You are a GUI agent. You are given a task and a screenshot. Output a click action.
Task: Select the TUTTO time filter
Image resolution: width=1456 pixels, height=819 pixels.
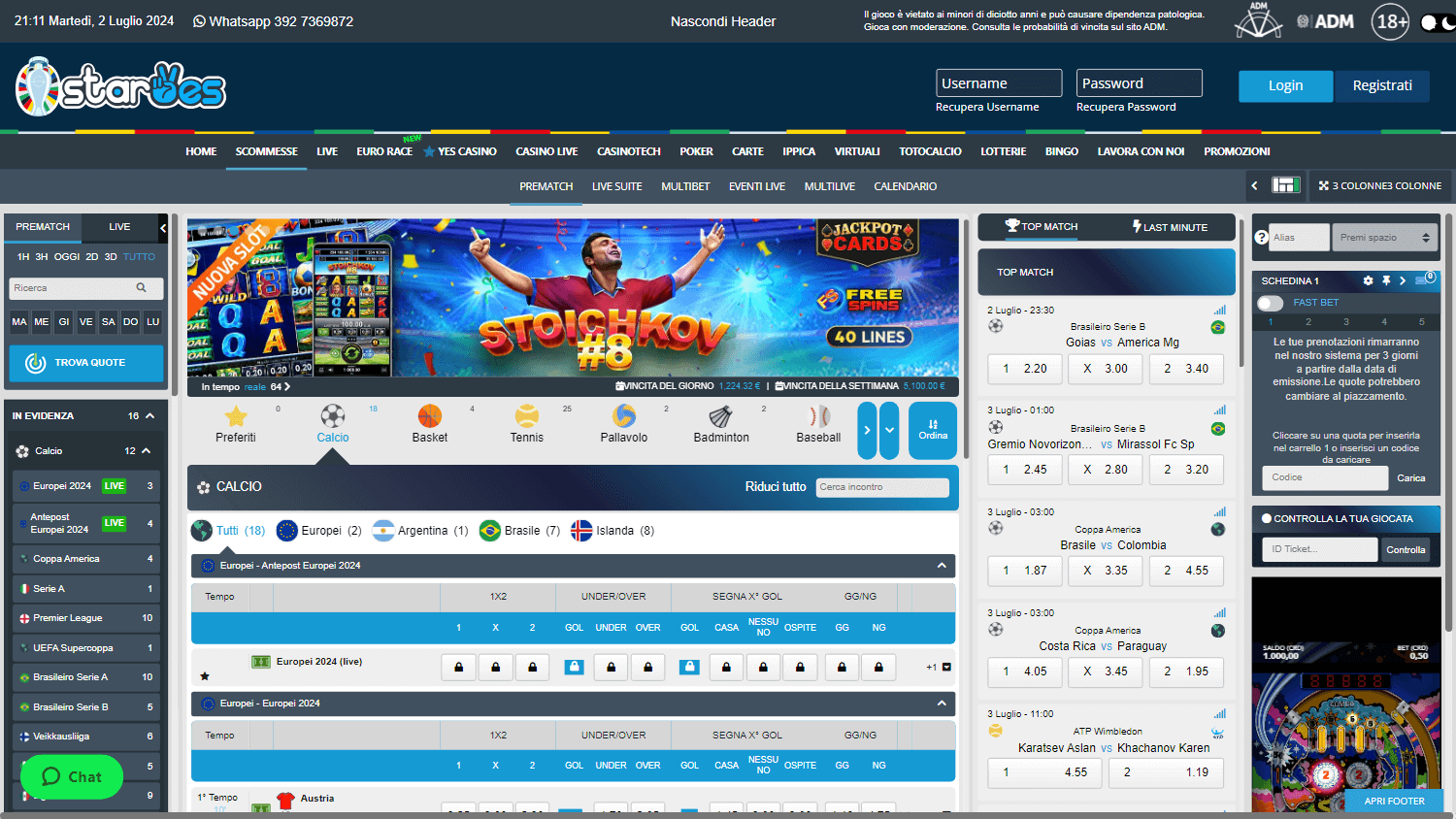139,257
